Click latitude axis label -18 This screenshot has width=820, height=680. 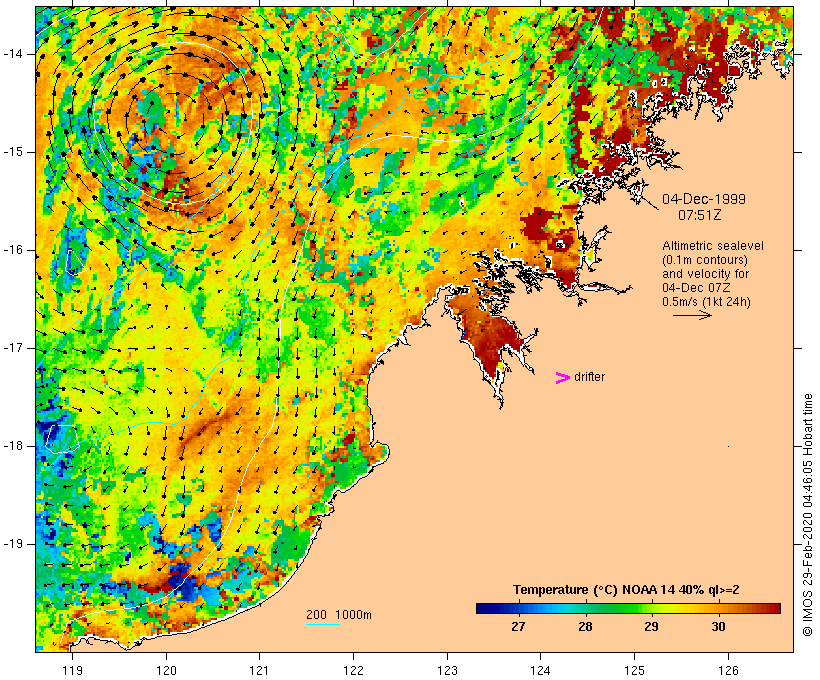click(x=13, y=446)
